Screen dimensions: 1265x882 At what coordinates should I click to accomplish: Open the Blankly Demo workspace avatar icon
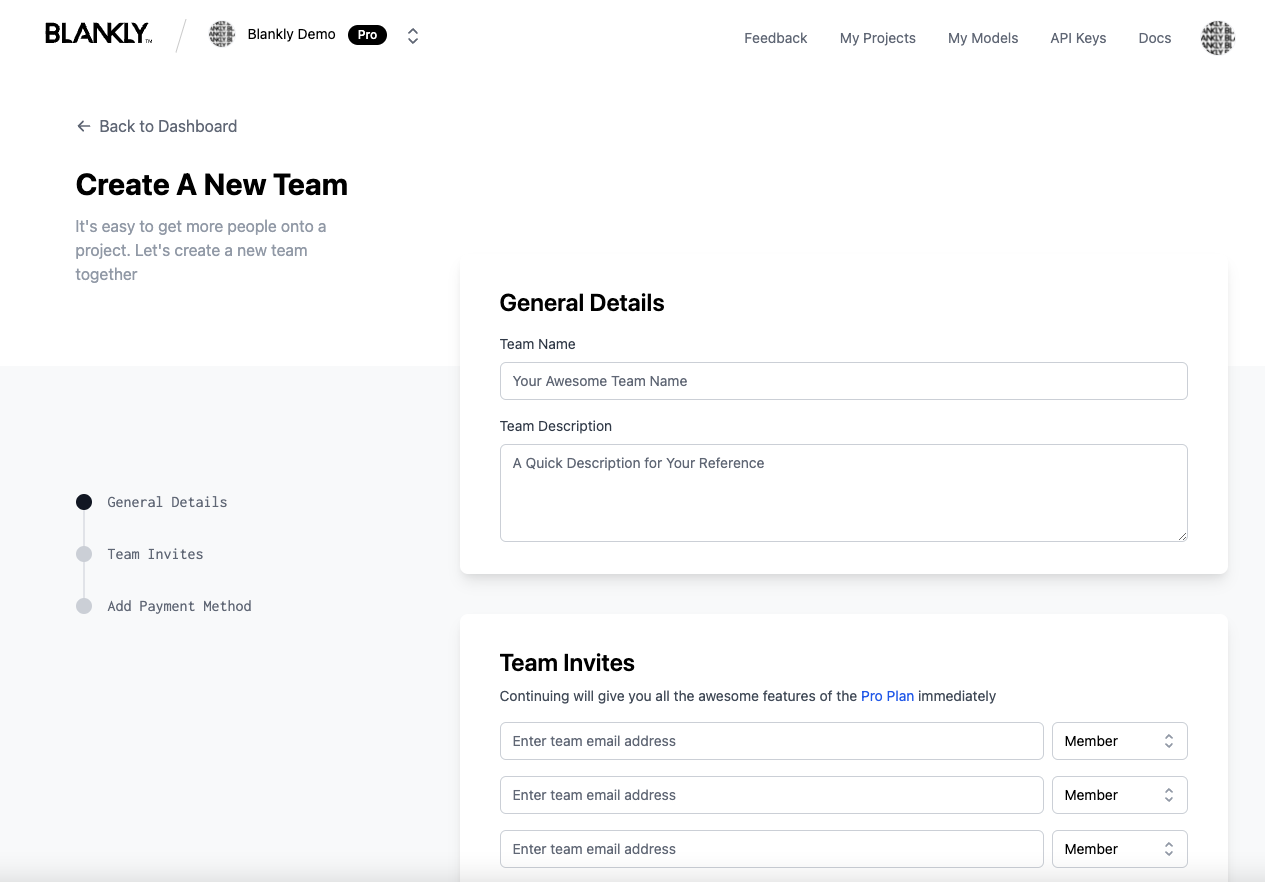(x=221, y=33)
